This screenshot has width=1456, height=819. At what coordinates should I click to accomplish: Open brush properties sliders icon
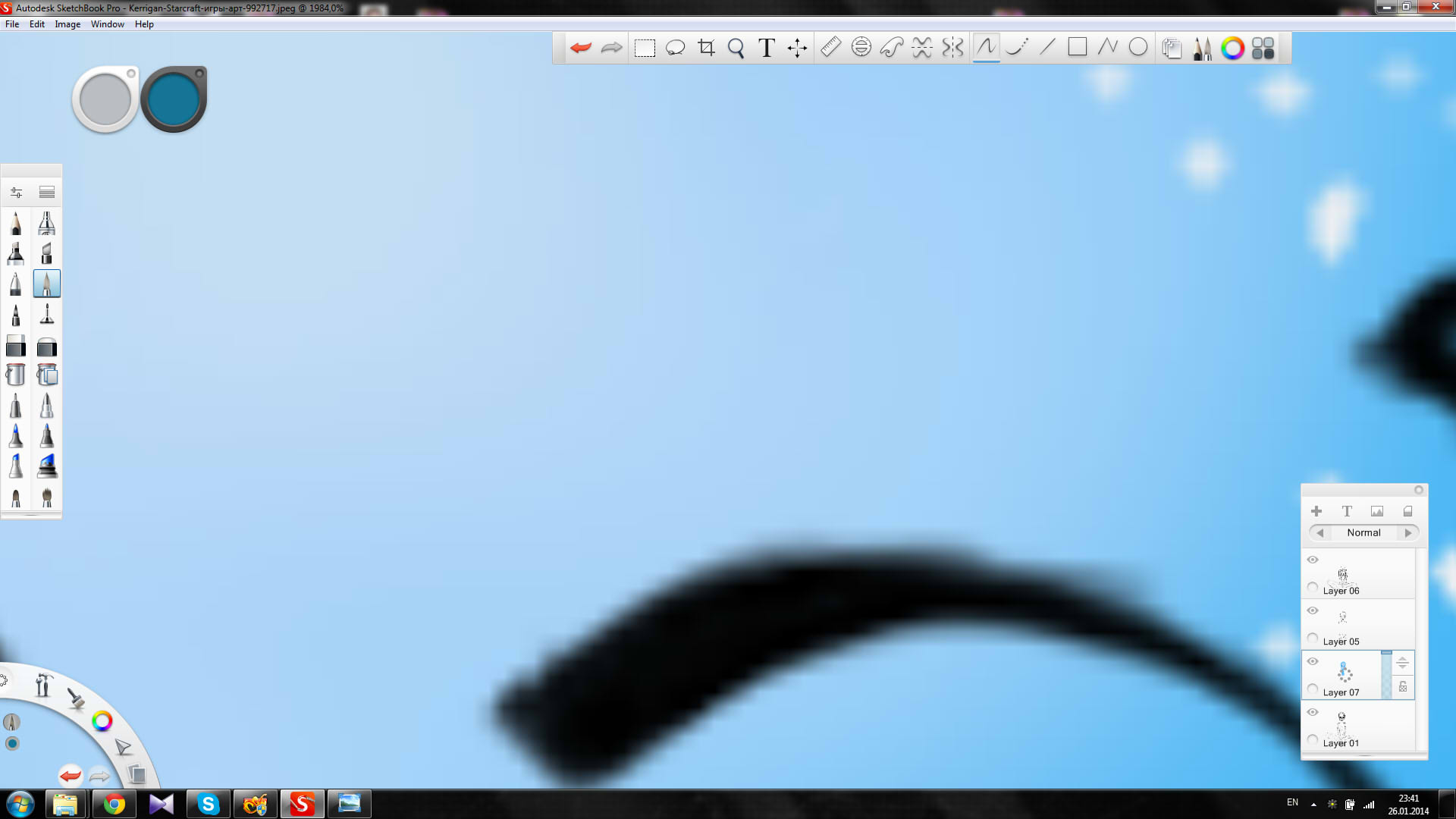[x=17, y=192]
